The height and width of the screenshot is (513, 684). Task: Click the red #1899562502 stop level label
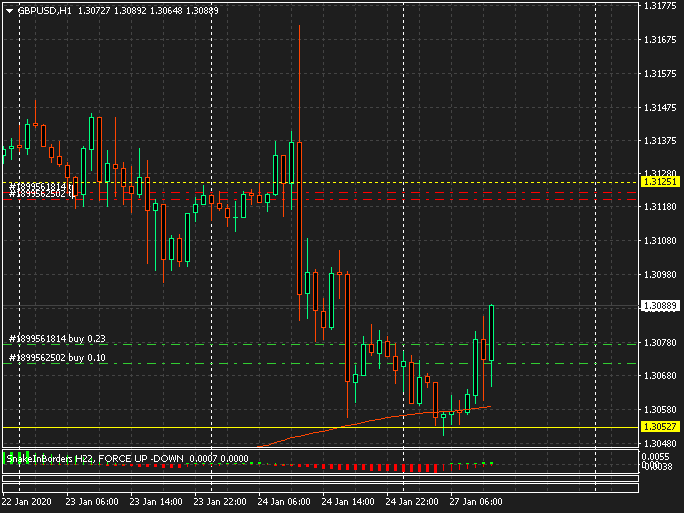[x=41, y=194]
